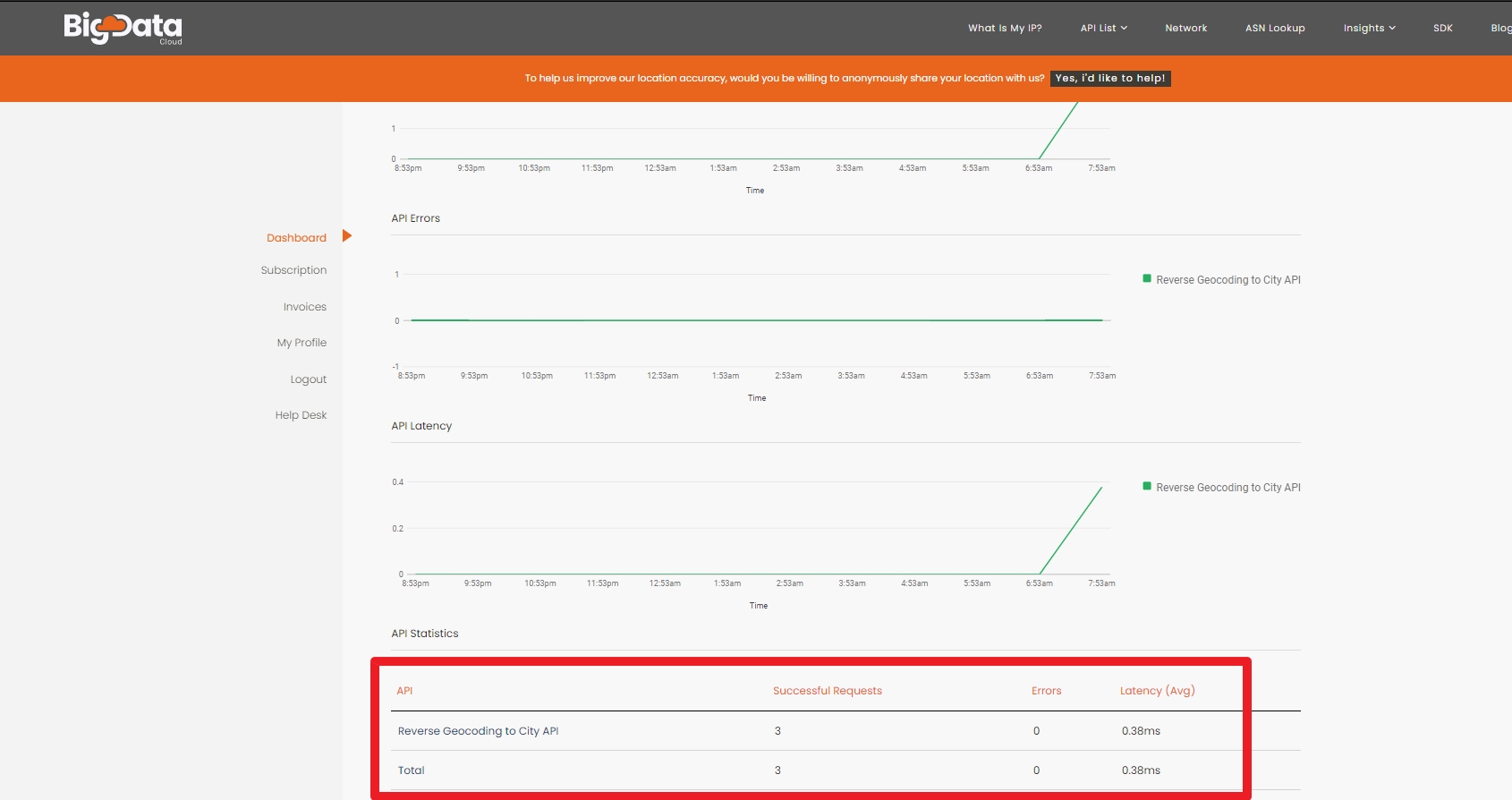Click the Yes, I'd like to help! button
This screenshot has width=1512, height=800.
1110,78
